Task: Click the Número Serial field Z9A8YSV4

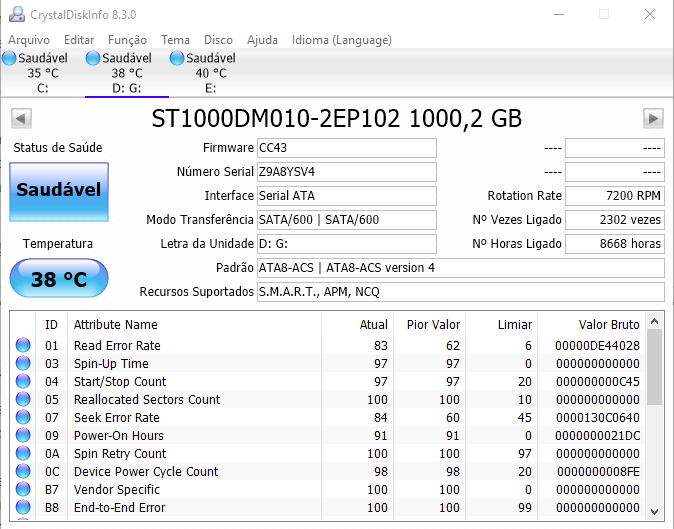Action: point(346,172)
